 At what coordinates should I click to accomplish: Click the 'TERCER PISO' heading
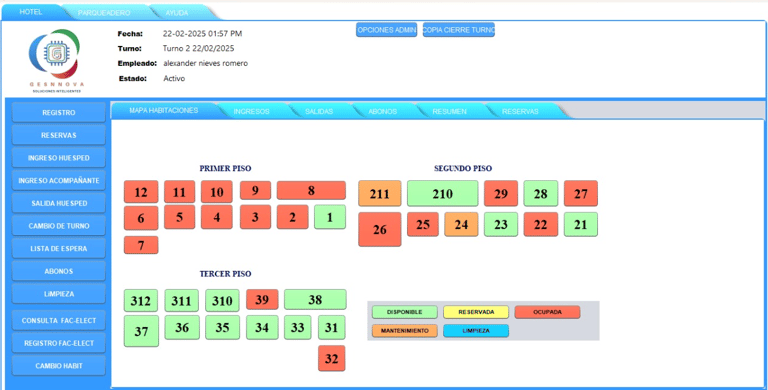pyautogui.click(x=225, y=274)
